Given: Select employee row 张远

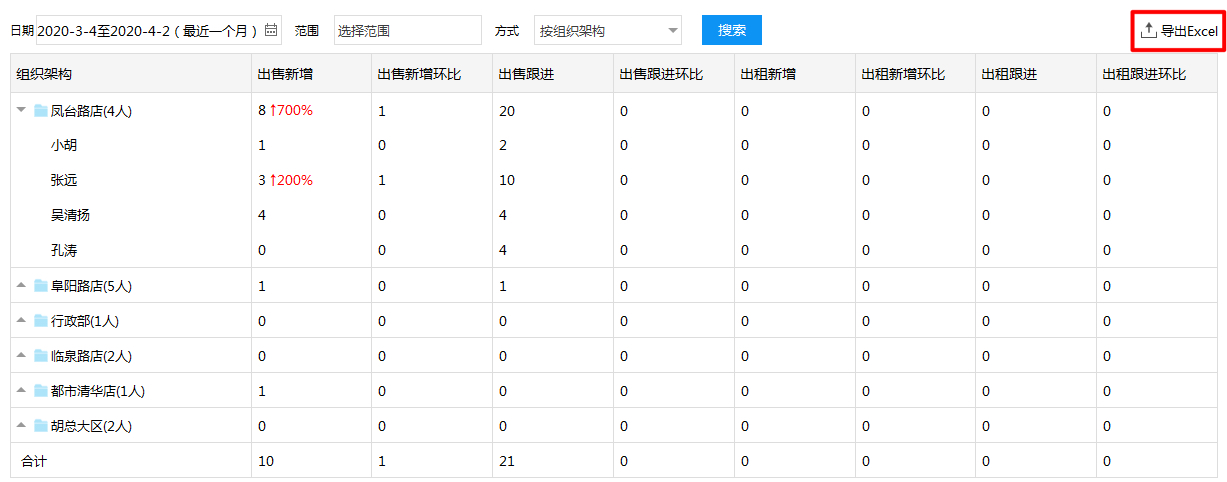Looking at the screenshot, I should coord(614,180).
